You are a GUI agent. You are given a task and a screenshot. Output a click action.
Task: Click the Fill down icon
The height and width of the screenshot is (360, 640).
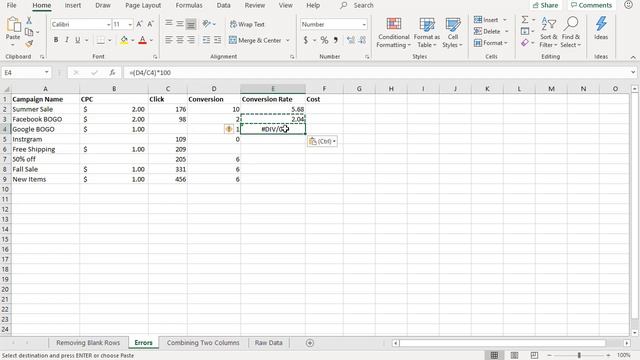point(525,31)
